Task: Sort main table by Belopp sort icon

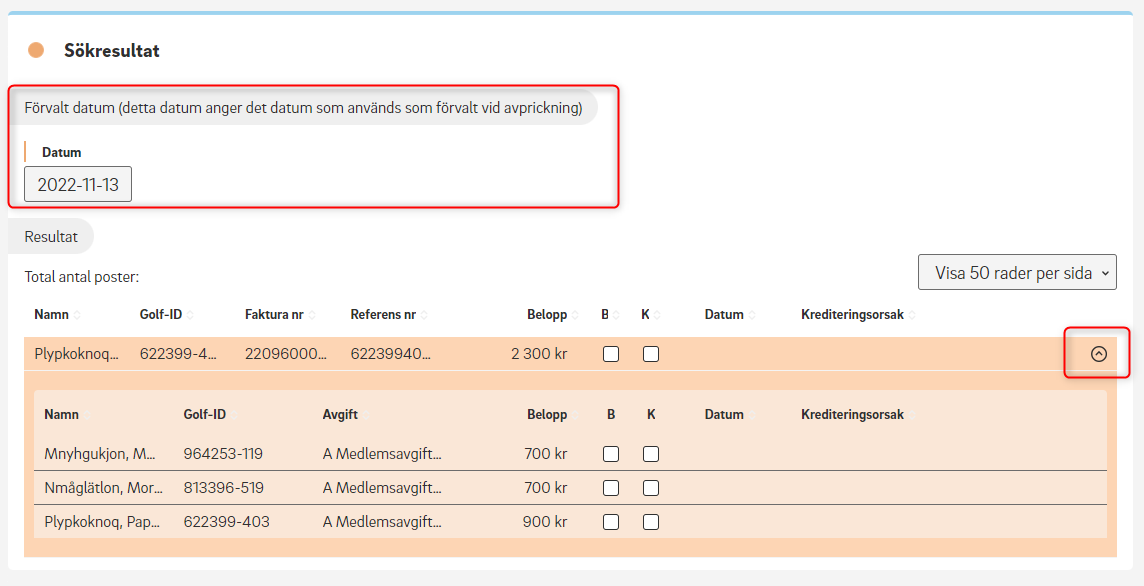Action: [x=575, y=315]
